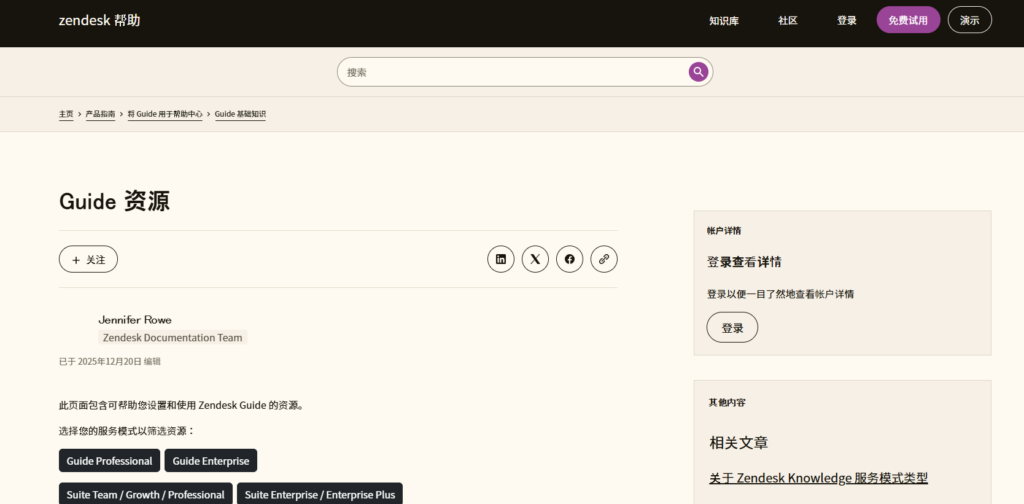Share article on Facebook
Image resolution: width=1024 pixels, height=504 pixels.
tap(569, 259)
